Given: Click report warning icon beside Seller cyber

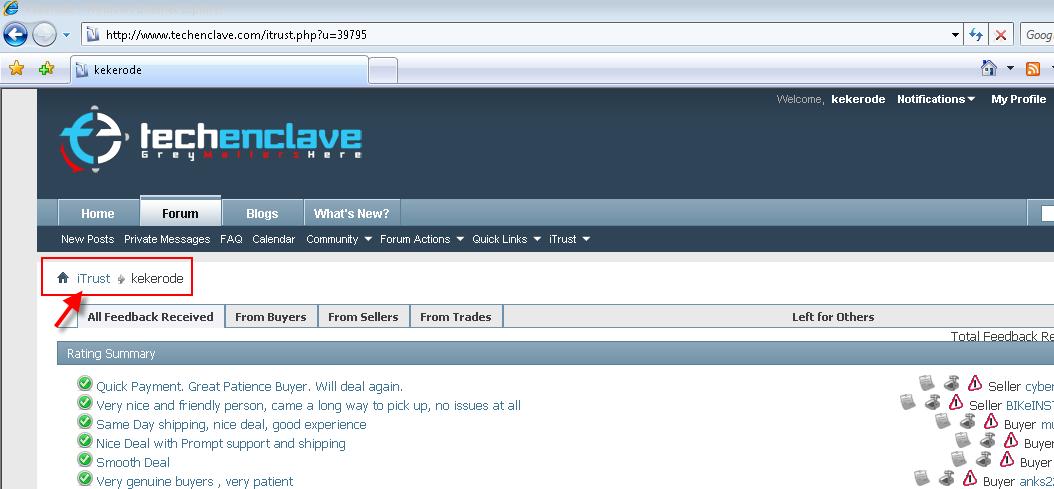Looking at the screenshot, I should pos(975,383).
